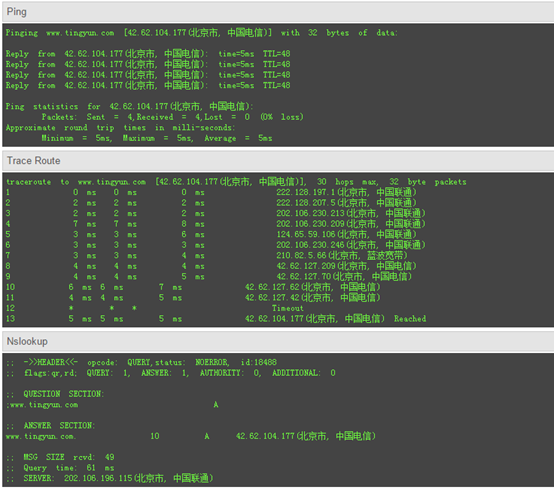This screenshot has width=554, height=490.
Task: Click the Timeout text on hop 12
Action: [x=288, y=308]
